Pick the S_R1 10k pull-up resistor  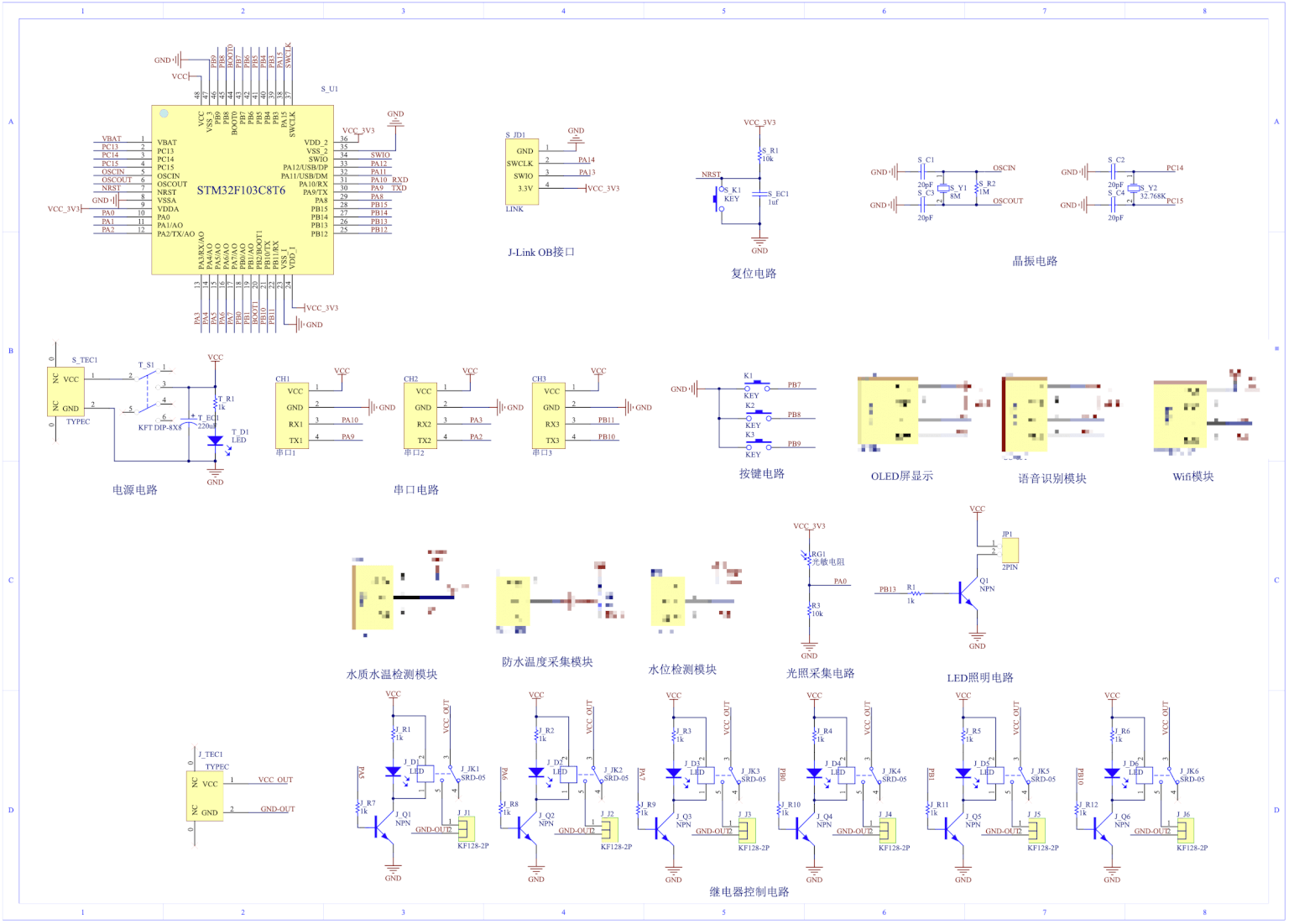pyautogui.click(x=759, y=156)
